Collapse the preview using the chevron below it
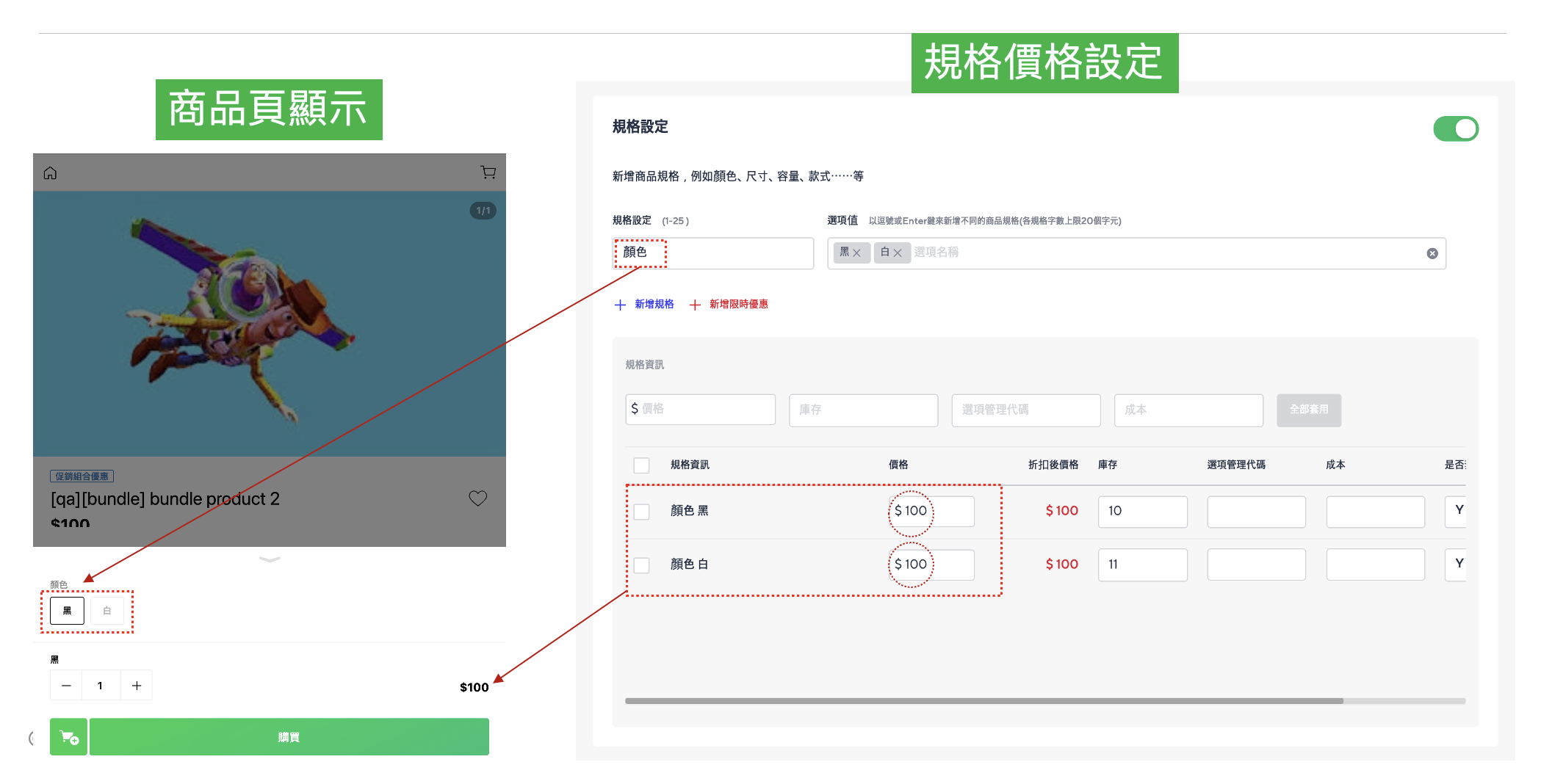The width and height of the screenshot is (1541, 784). pyautogui.click(x=269, y=560)
